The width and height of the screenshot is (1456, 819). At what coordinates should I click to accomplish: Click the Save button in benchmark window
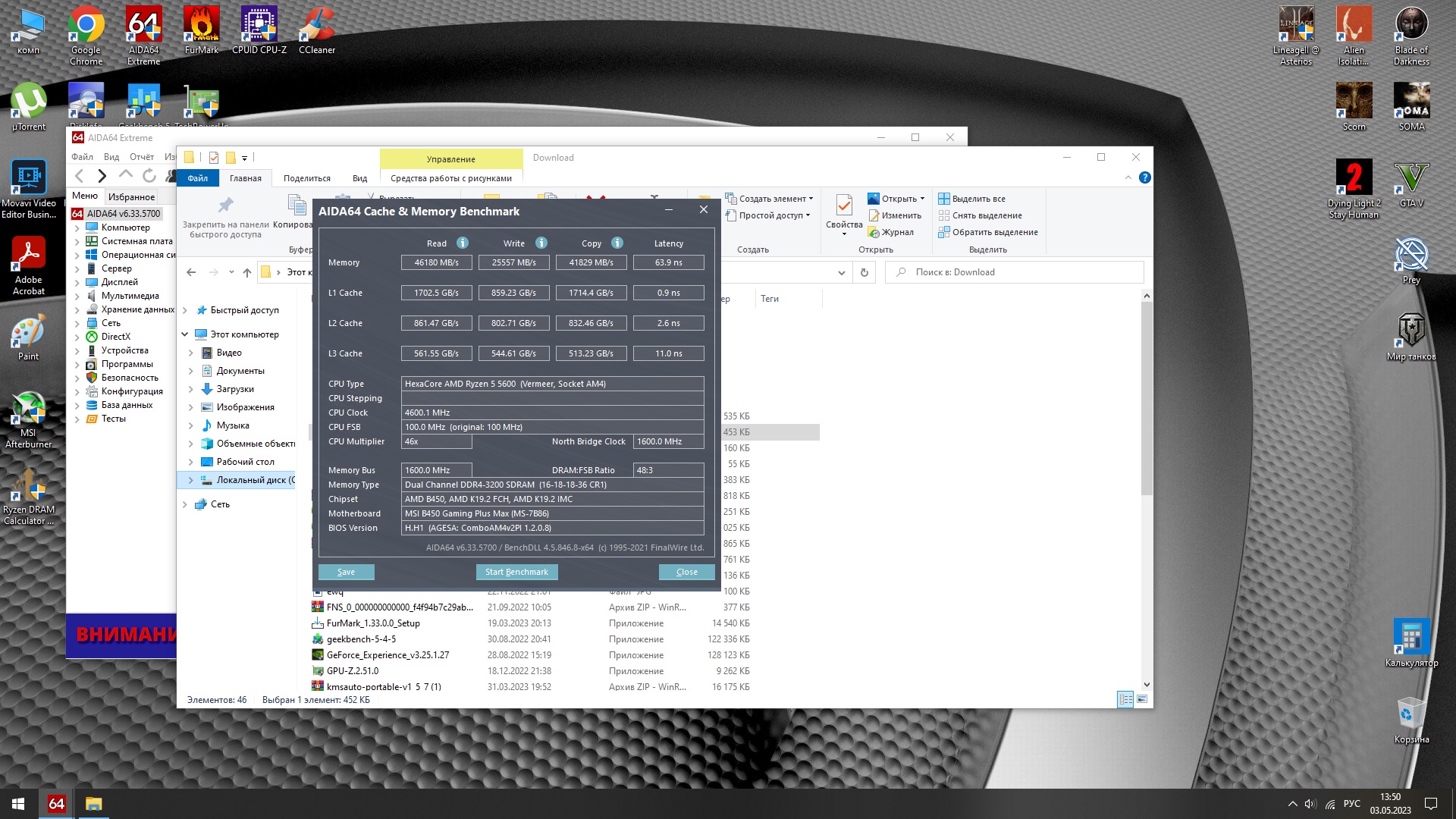(x=346, y=572)
